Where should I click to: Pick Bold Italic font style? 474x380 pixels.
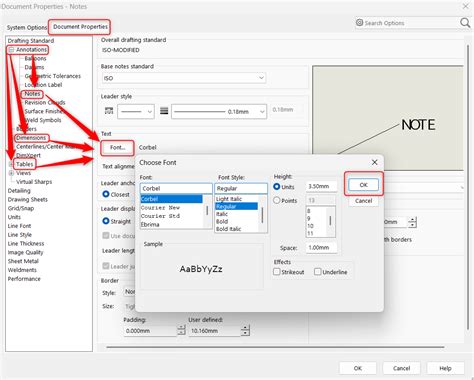[229, 229]
